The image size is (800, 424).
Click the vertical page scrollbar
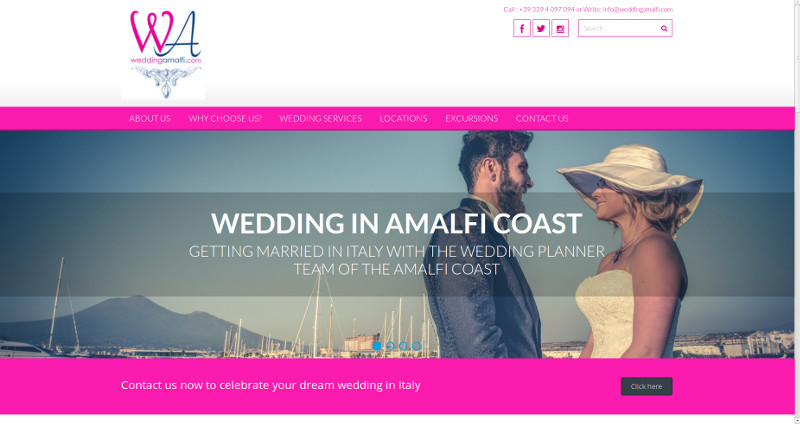[797, 212]
